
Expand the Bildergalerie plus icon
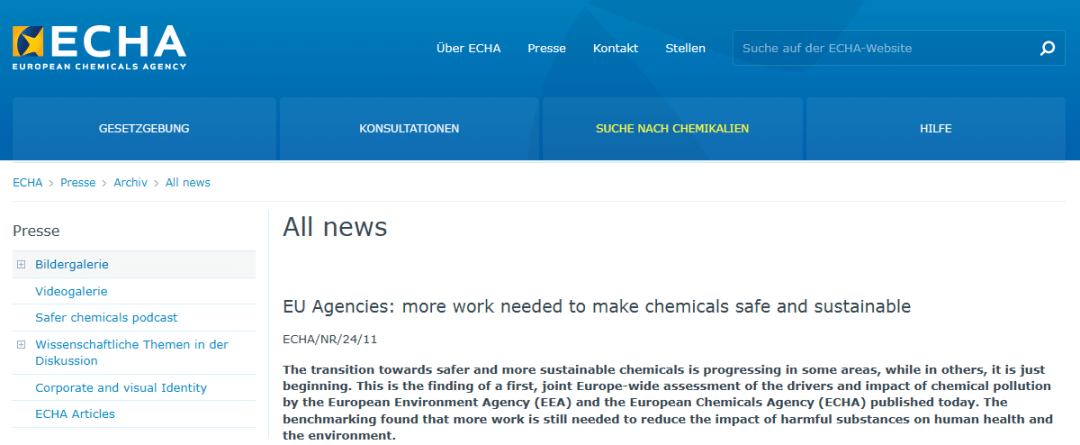coord(20,265)
